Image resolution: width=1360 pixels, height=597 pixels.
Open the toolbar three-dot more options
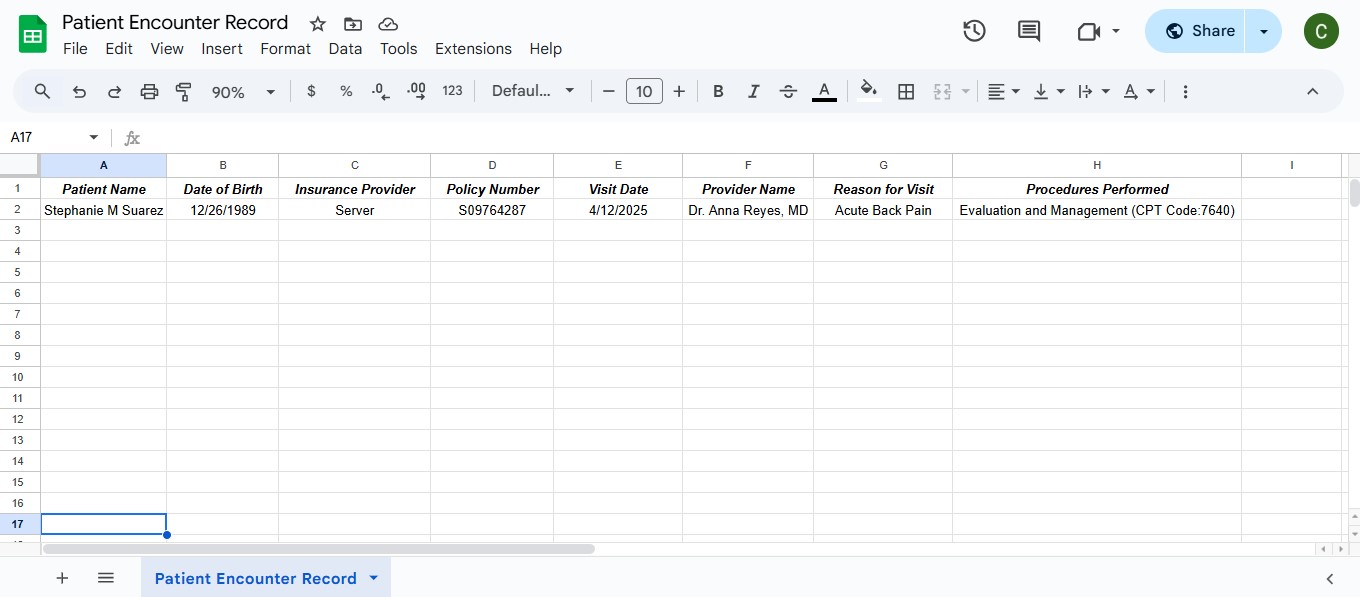pyautogui.click(x=1185, y=91)
